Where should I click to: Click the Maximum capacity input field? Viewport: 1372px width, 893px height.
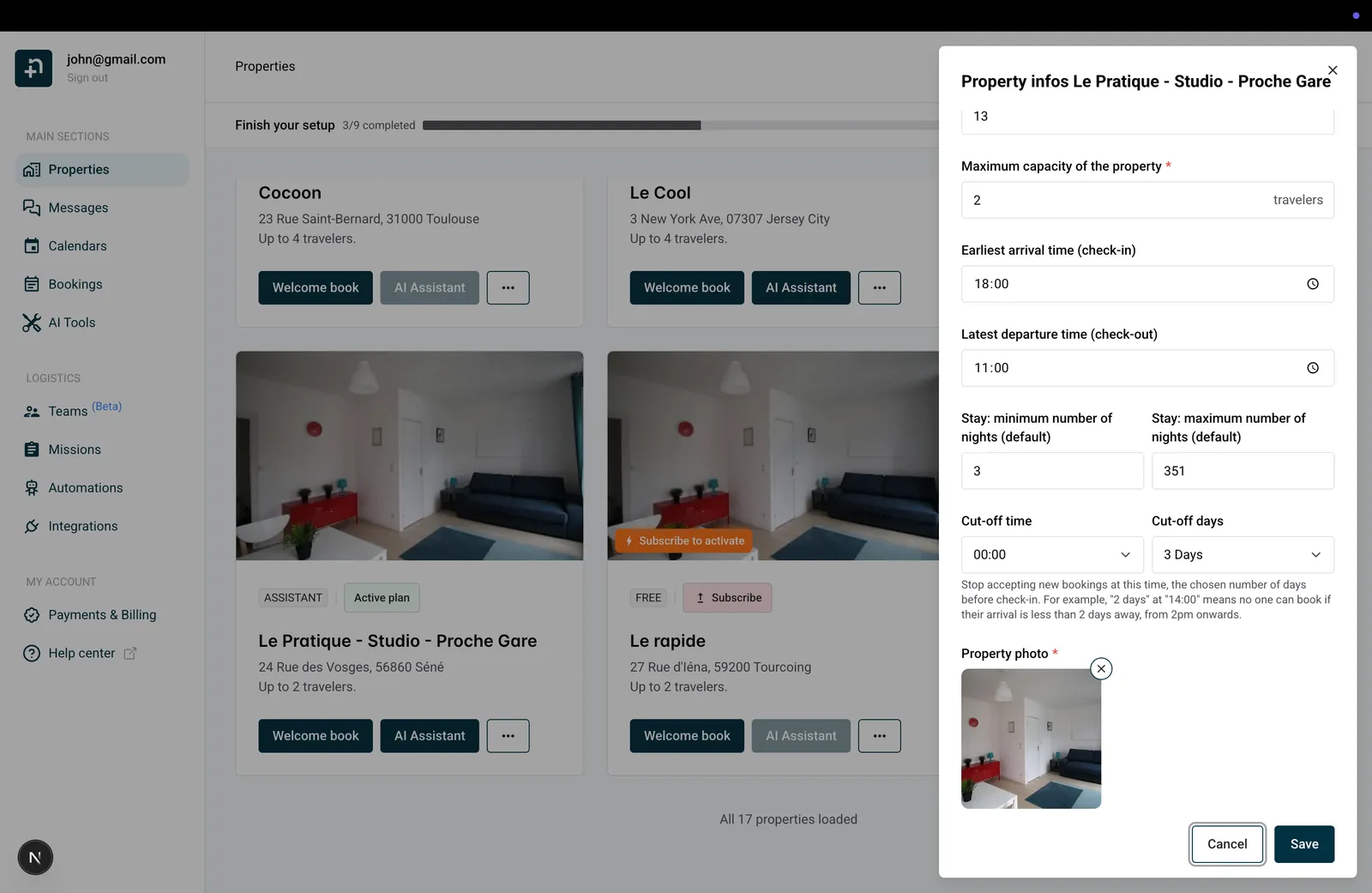[x=1147, y=200]
